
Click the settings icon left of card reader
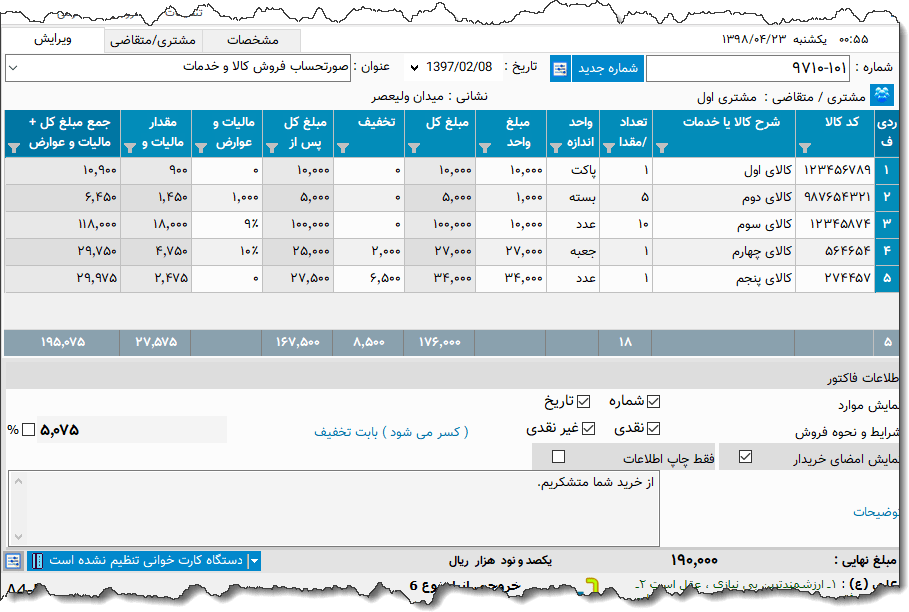(x=13, y=561)
